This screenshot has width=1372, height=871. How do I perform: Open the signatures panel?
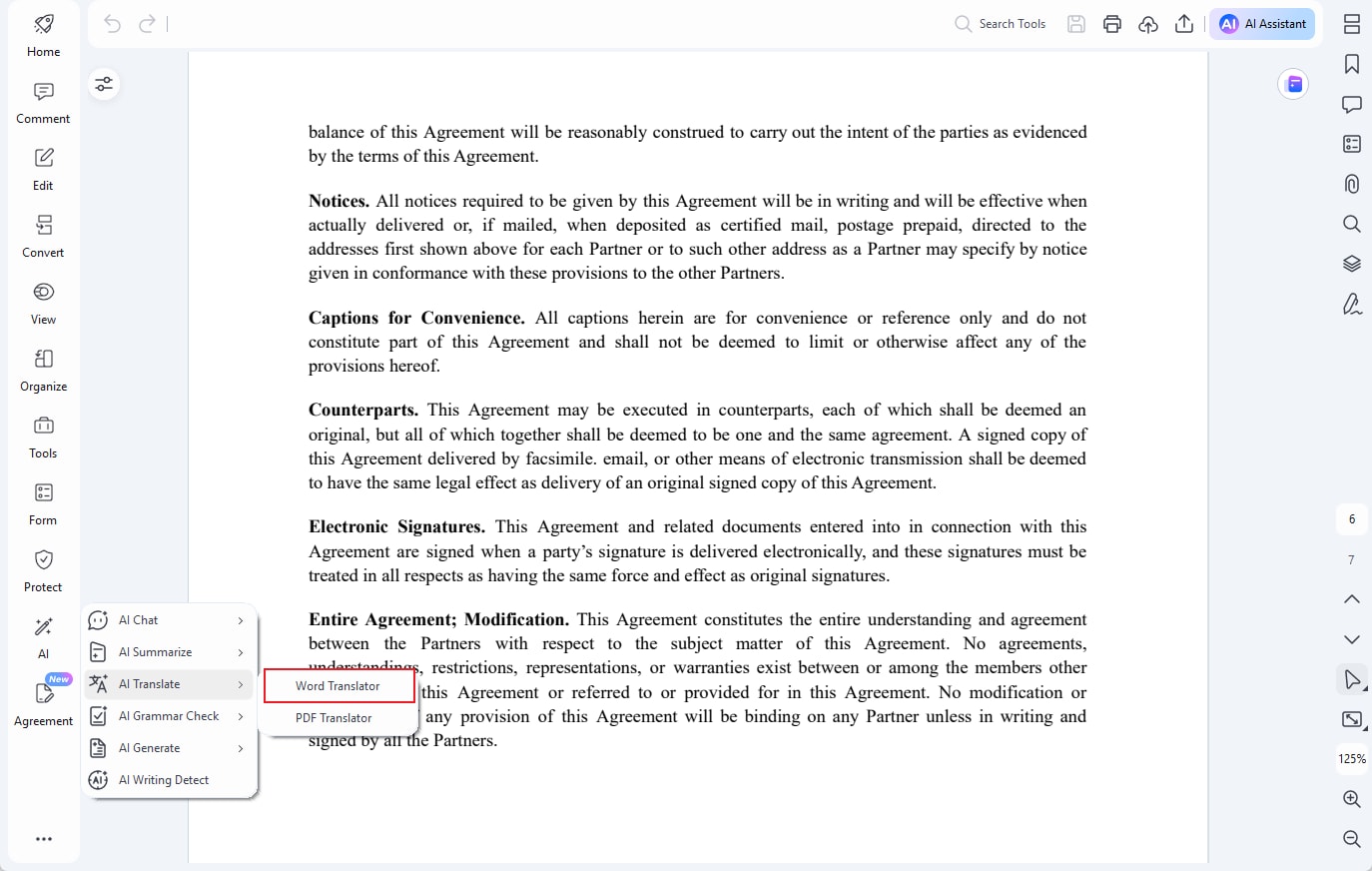click(x=1352, y=304)
